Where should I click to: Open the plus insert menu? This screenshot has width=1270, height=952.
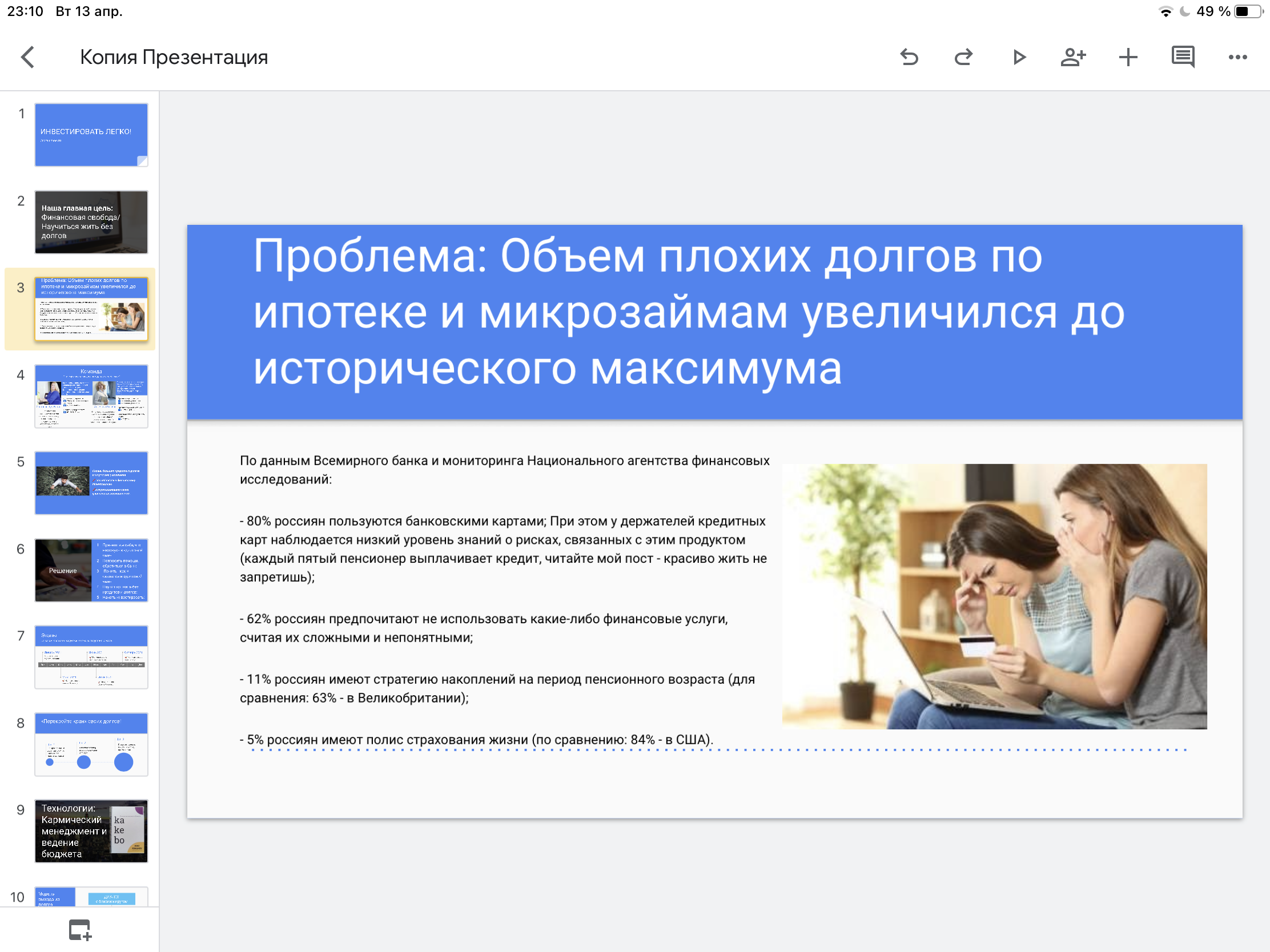point(1128,57)
